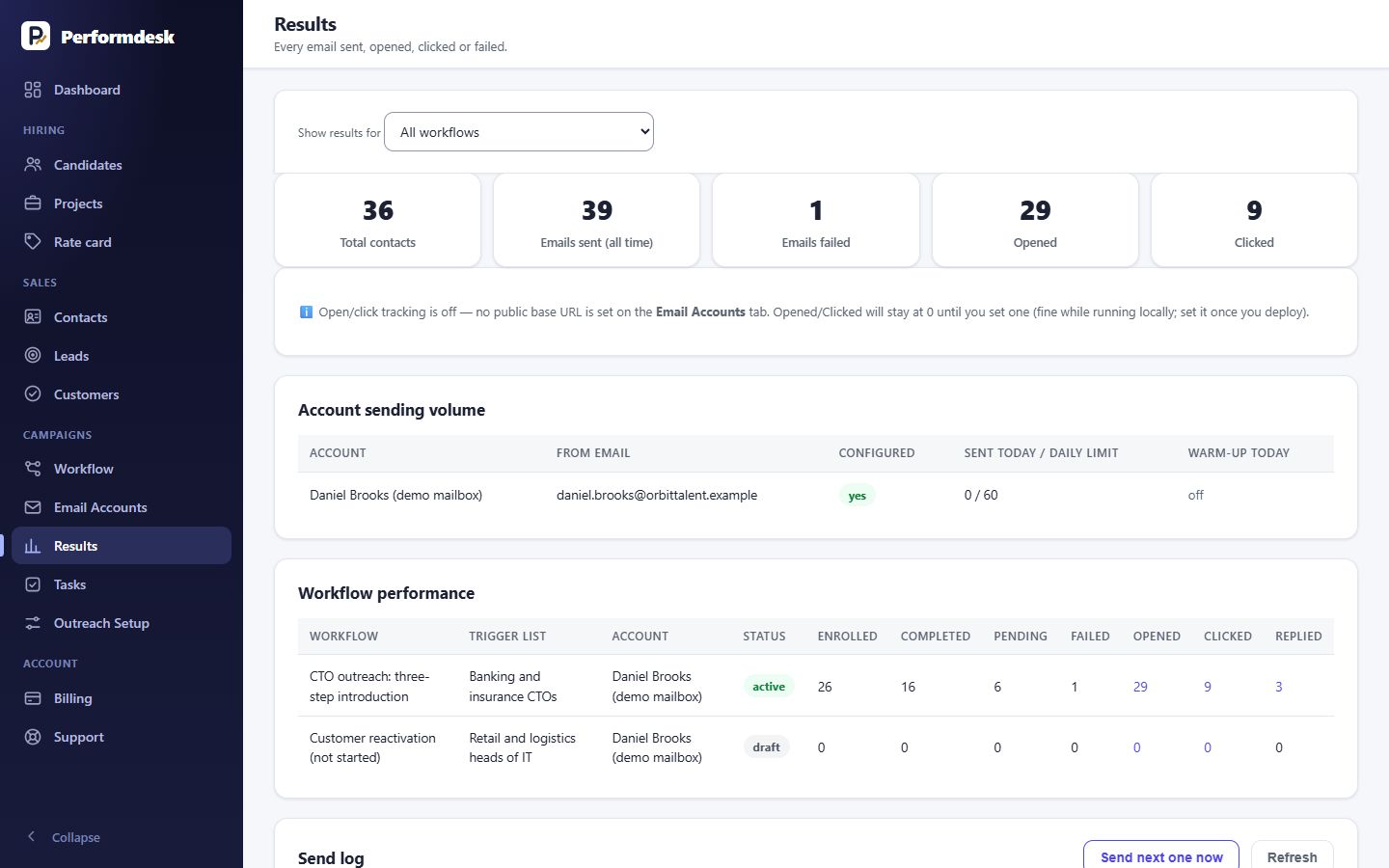1389x868 pixels.
Task: Click the blue info icon in tracking notice
Action: [x=306, y=312]
